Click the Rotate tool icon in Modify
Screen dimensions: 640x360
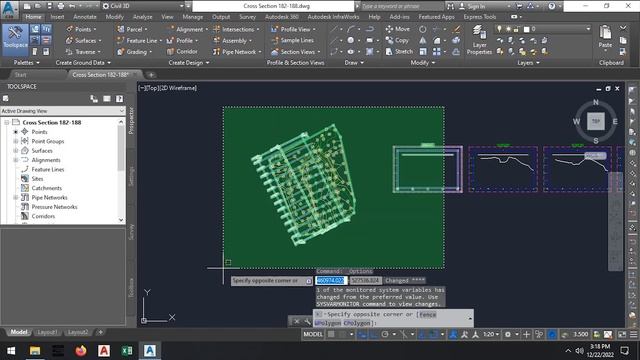(x=422, y=29)
